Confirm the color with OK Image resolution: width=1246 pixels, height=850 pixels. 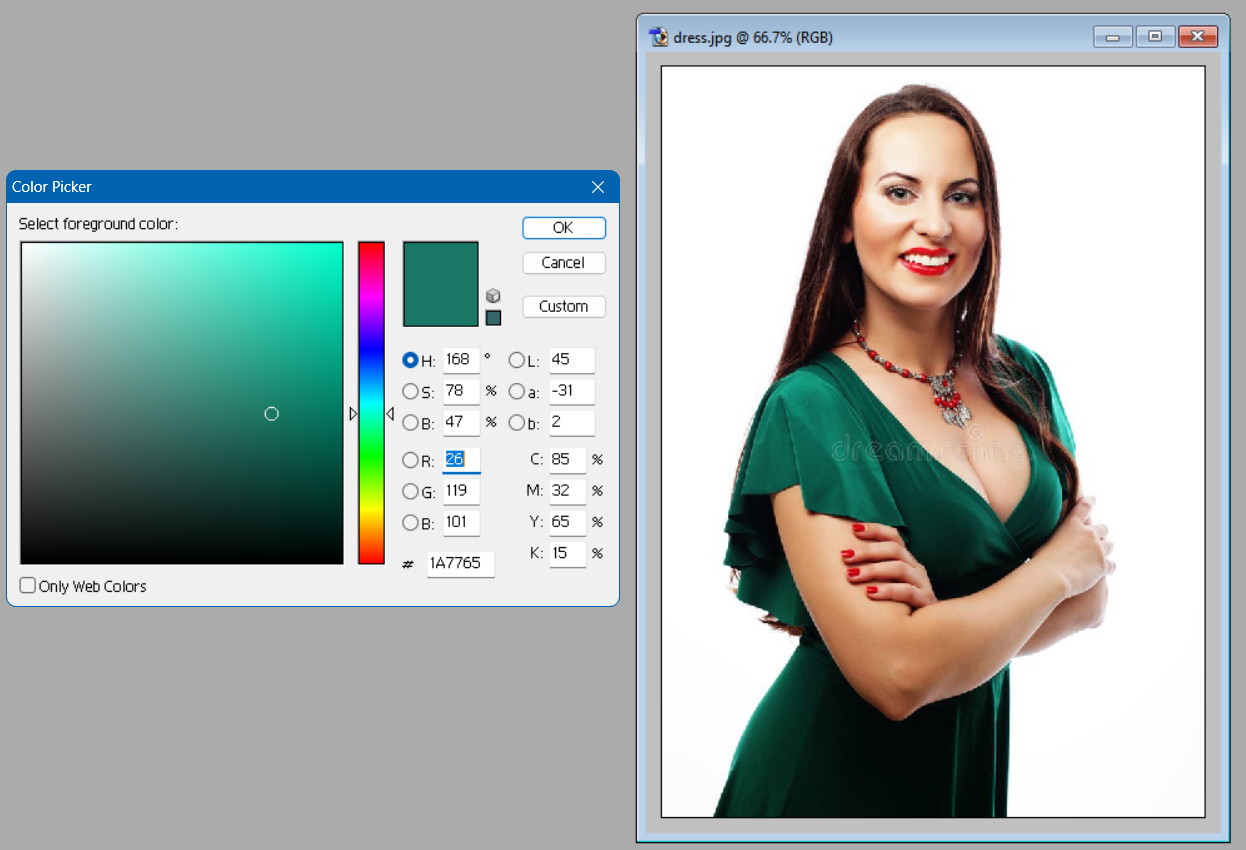tap(564, 228)
